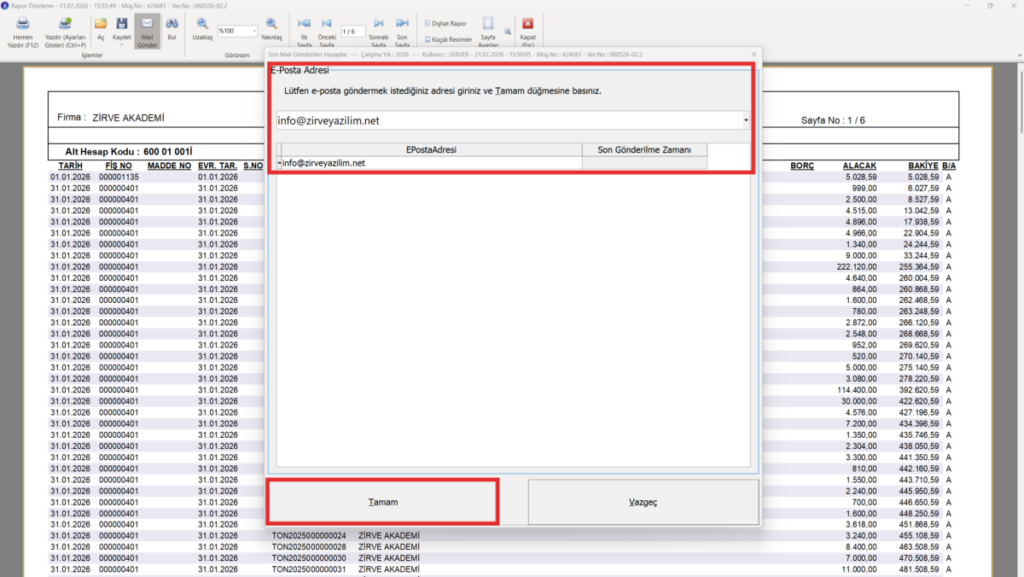1024x577 pixels.
Task: Click the Hemen Yazdır (F12) printer icon
Action: [x=22, y=24]
